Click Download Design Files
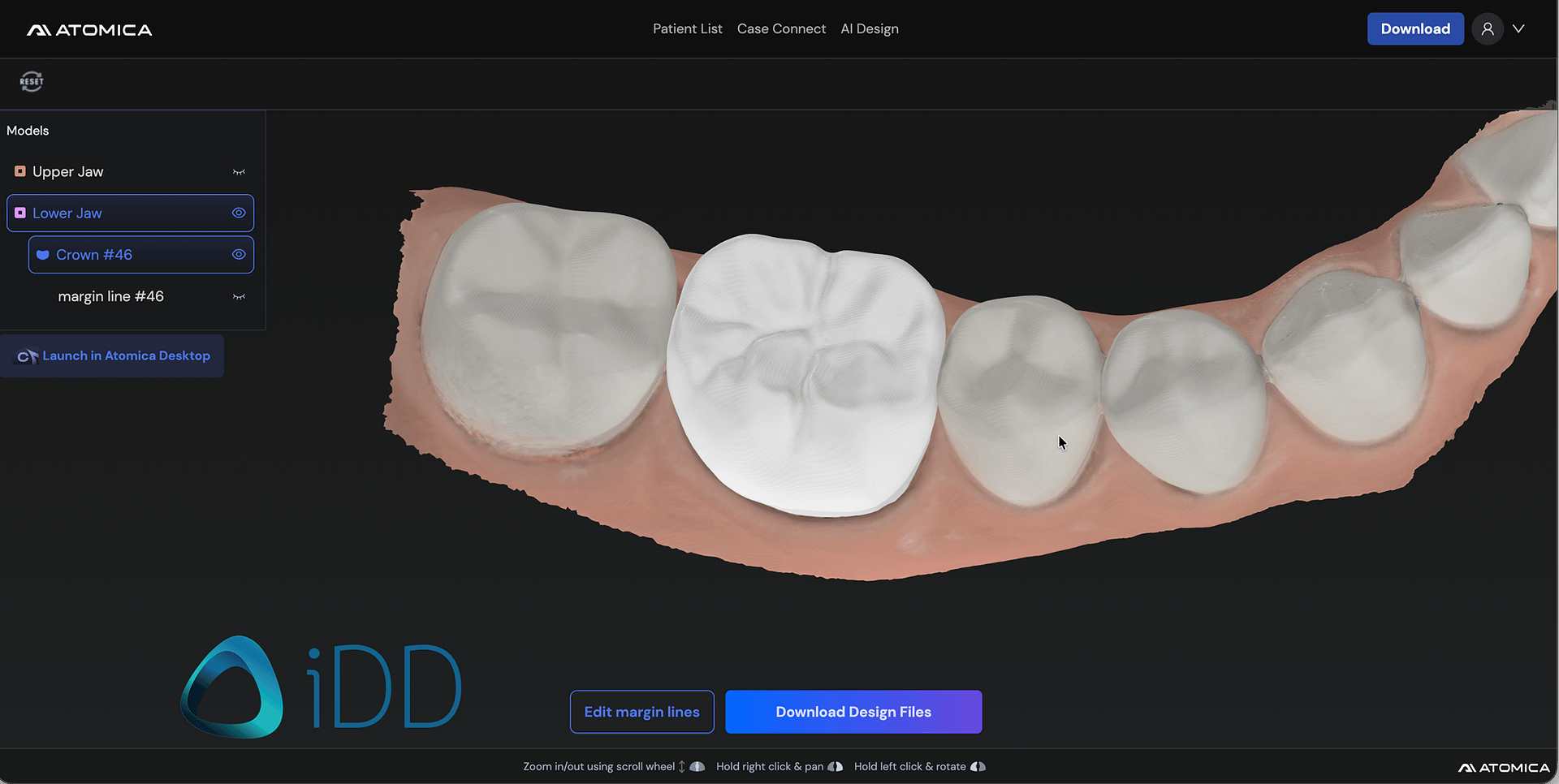Image resolution: width=1559 pixels, height=784 pixels. (853, 712)
